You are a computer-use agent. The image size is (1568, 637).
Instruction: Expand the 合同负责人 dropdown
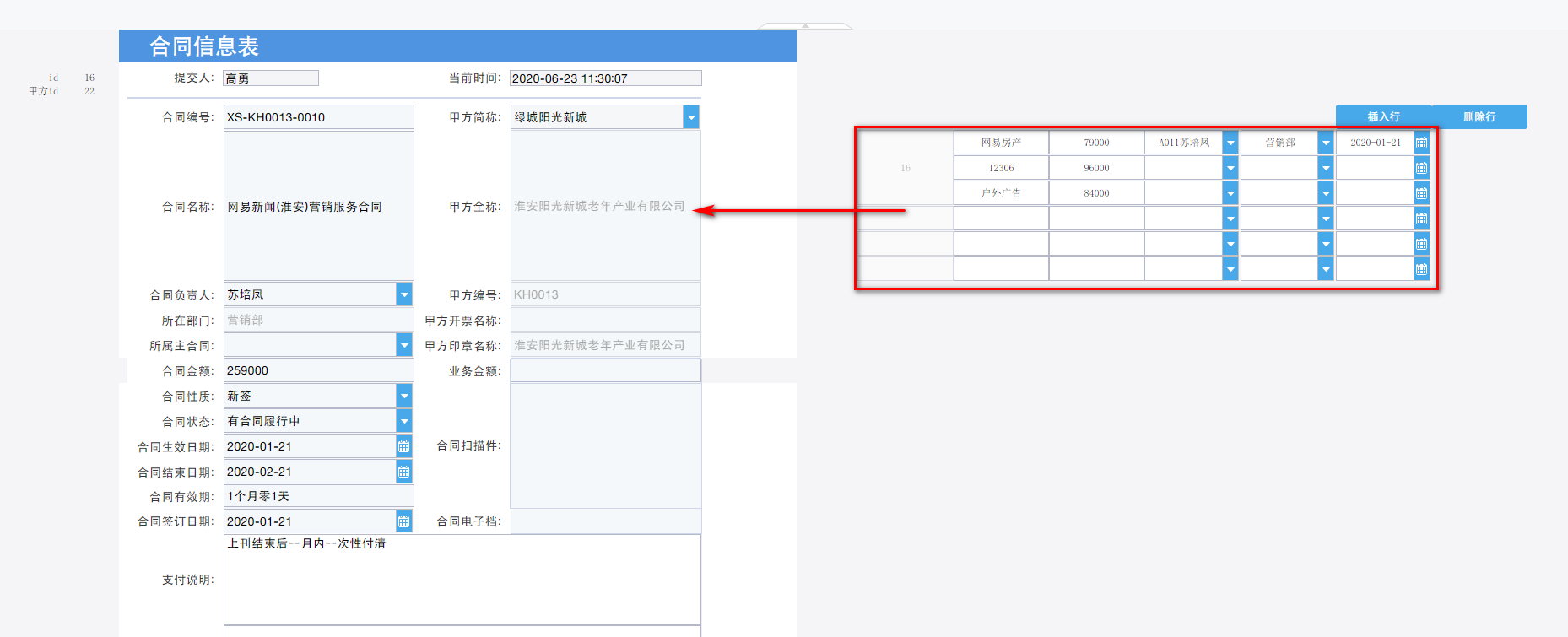pos(404,294)
